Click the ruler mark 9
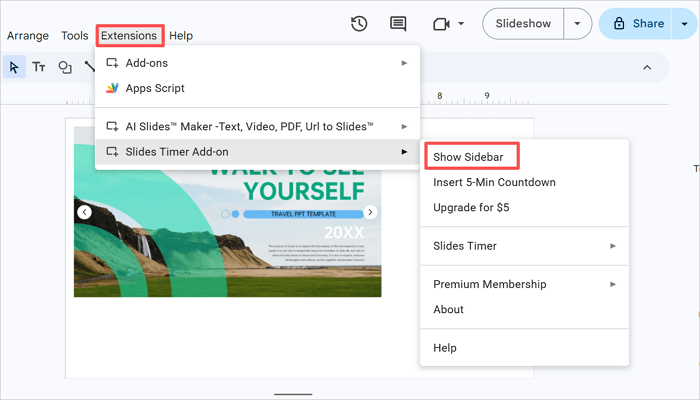This screenshot has width=700, height=400. pyautogui.click(x=487, y=96)
